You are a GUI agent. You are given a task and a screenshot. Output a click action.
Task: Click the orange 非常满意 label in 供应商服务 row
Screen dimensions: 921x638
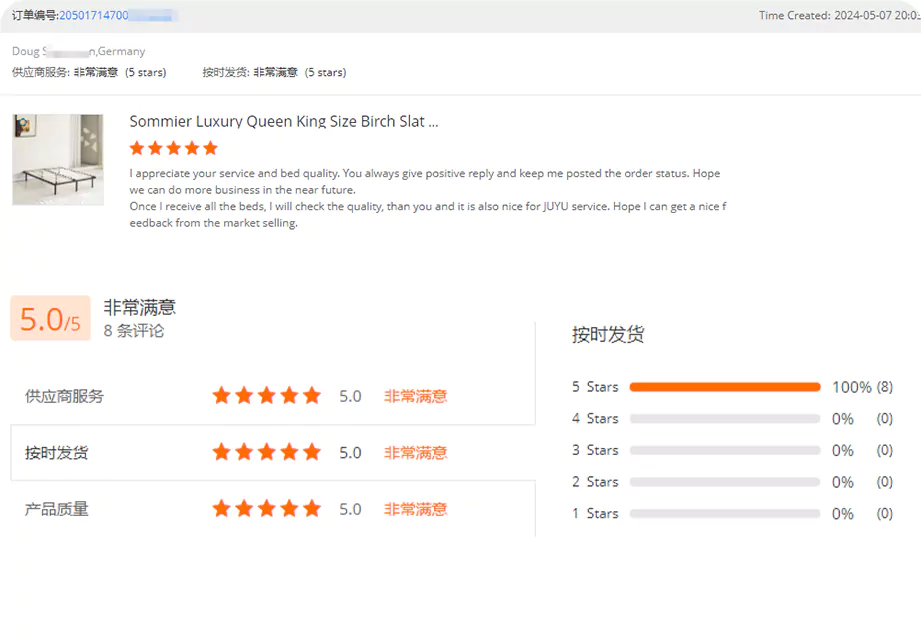[416, 397]
